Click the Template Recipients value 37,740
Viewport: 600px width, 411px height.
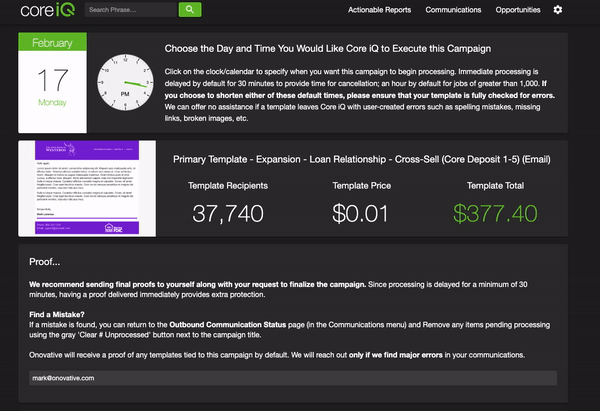point(228,213)
